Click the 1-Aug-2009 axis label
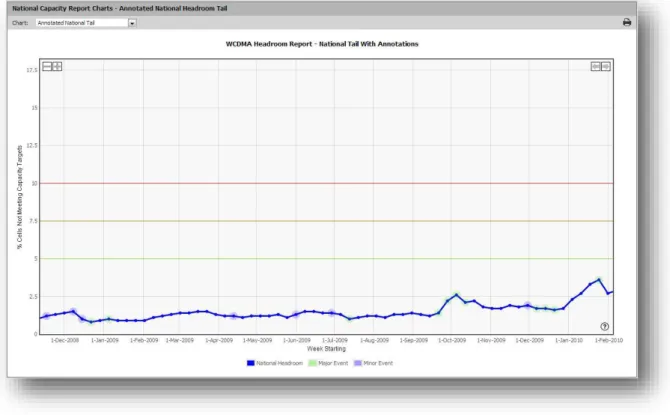The image size is (670, 415). click(375, 340)
